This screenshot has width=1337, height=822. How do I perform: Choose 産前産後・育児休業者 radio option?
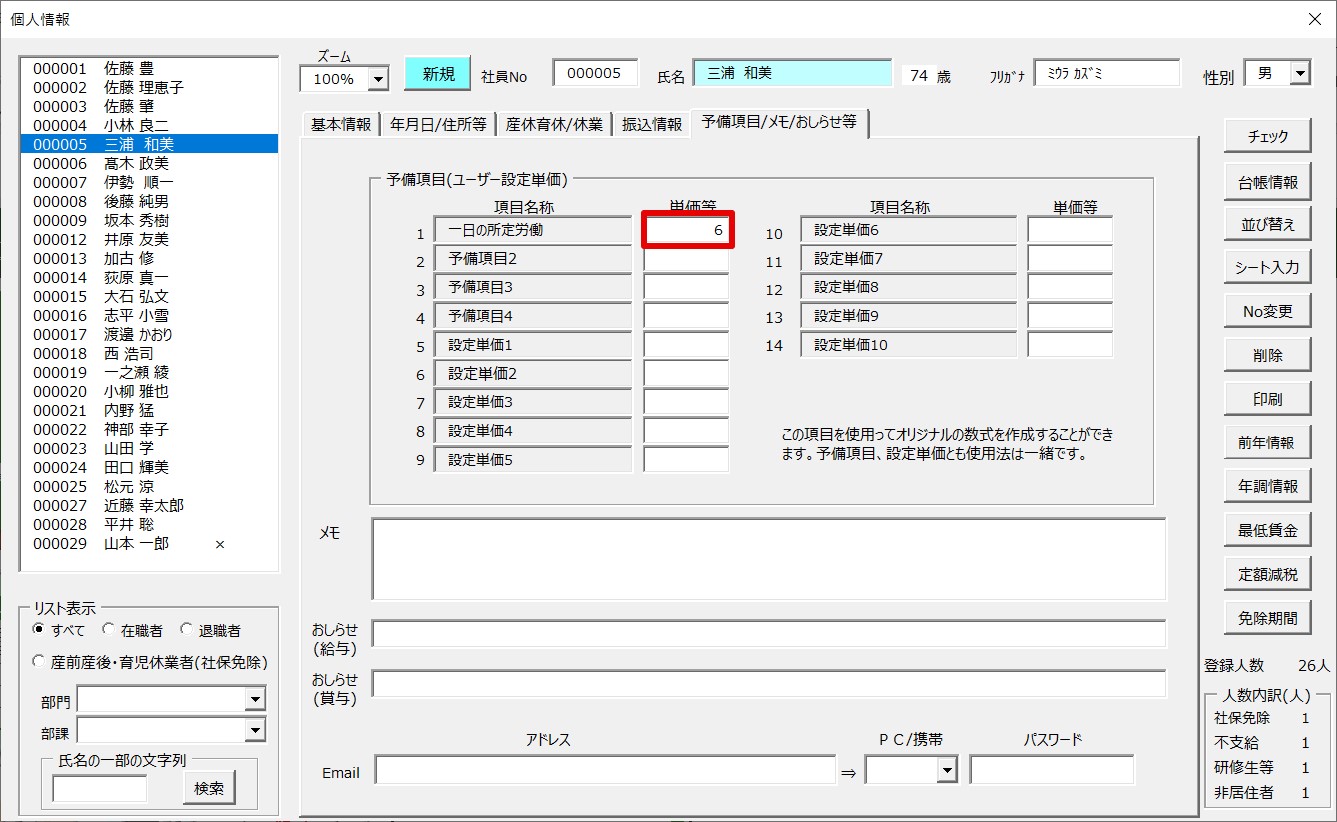(x=39, y=662)
